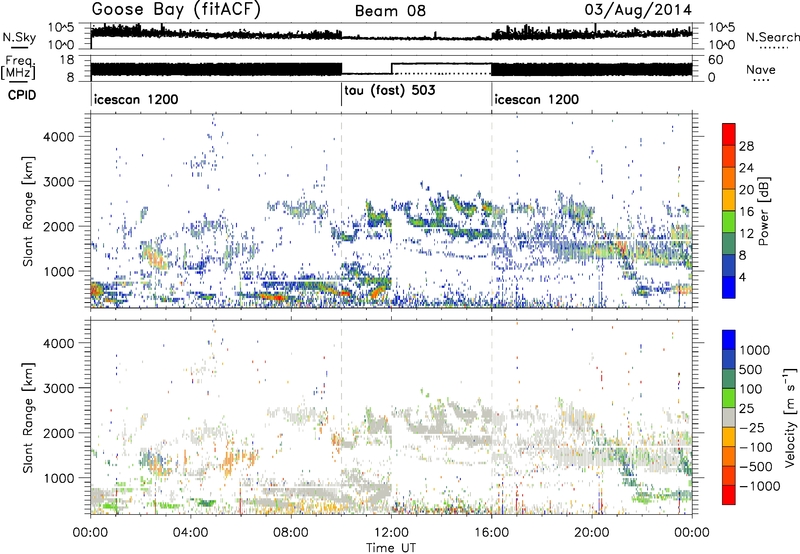Click the "-500" tick on the velocity colorbar
Viewport: 800px width, 554px height.
[755, 467]
